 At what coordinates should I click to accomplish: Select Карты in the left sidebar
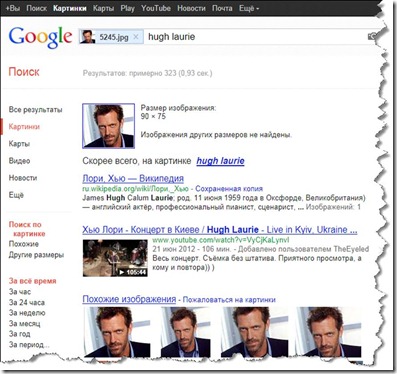[x=19, y=144]
